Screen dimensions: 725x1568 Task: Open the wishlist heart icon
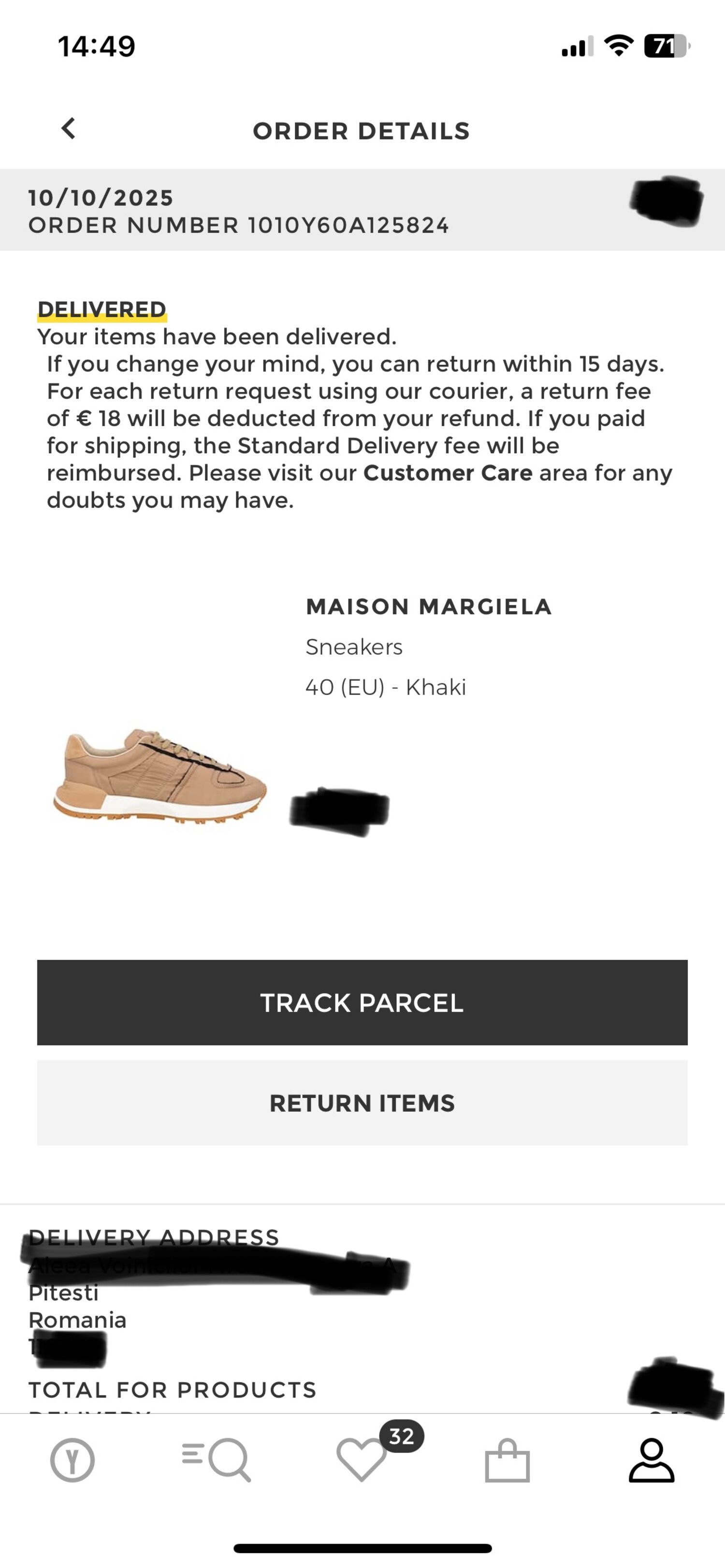point(361,1460)
